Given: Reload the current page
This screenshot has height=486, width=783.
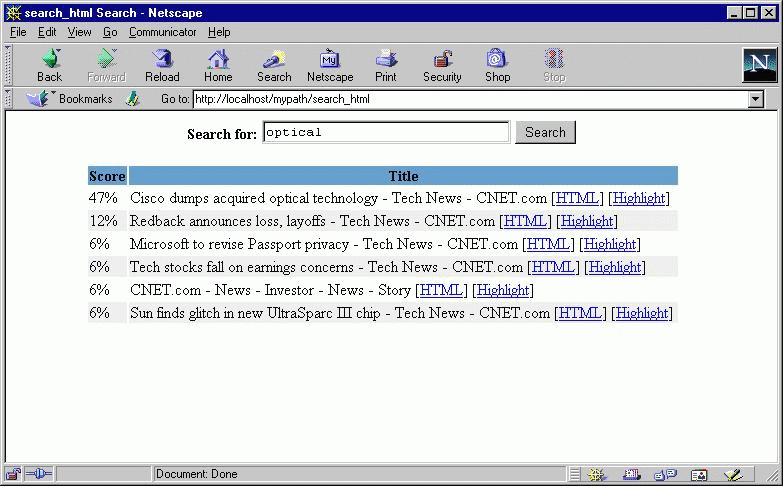Looking at the screenshot, I should click(x=162, y=65).
